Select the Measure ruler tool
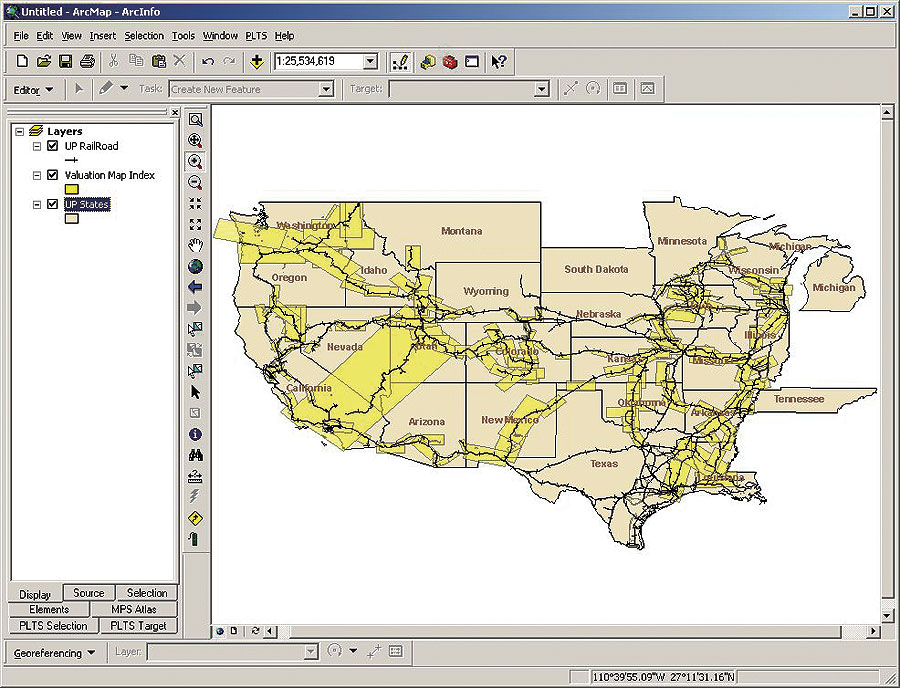Image resolution: width=900 pixels, height=688 pixels. tap(195, 476)
